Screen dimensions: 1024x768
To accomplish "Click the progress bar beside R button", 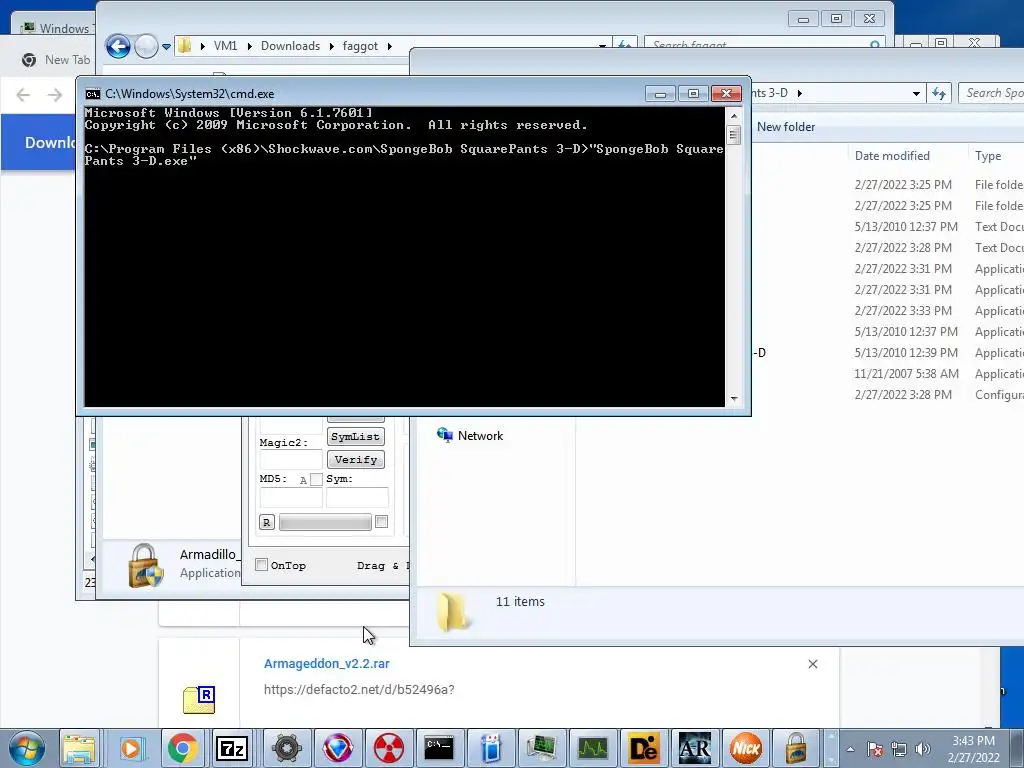I will click(325, 522).
